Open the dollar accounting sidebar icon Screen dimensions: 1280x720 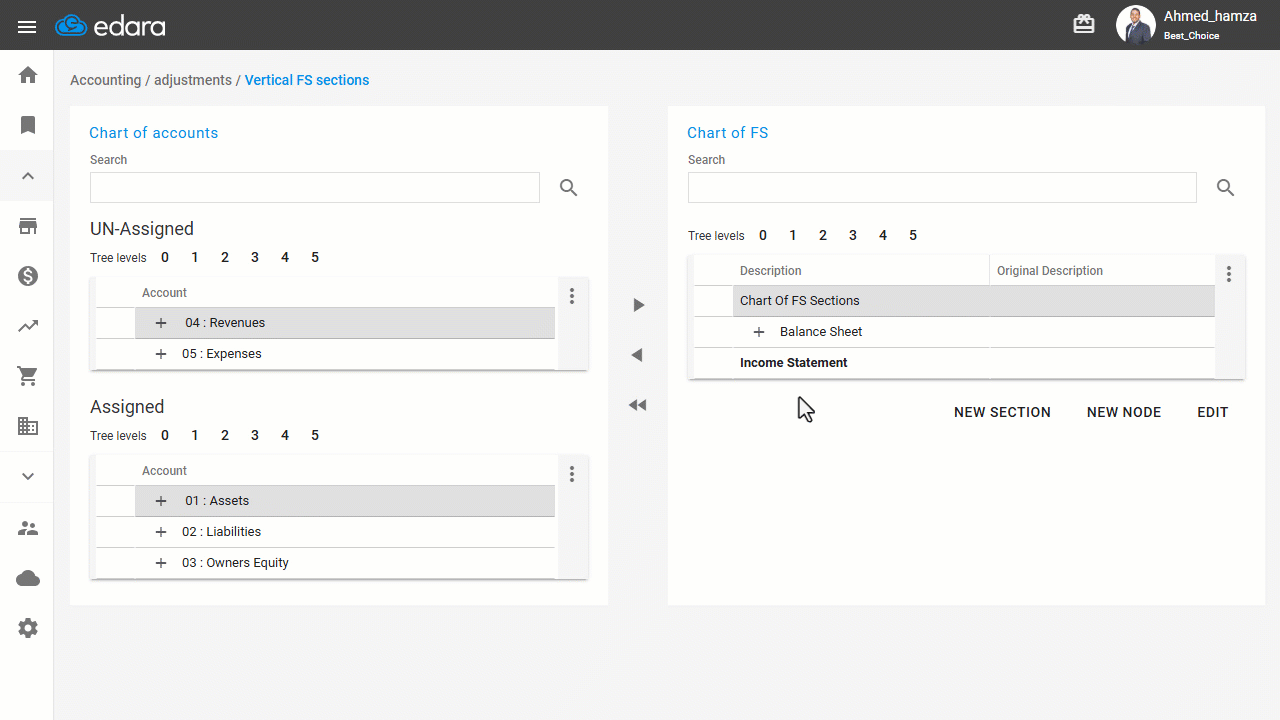click(28, 276)
